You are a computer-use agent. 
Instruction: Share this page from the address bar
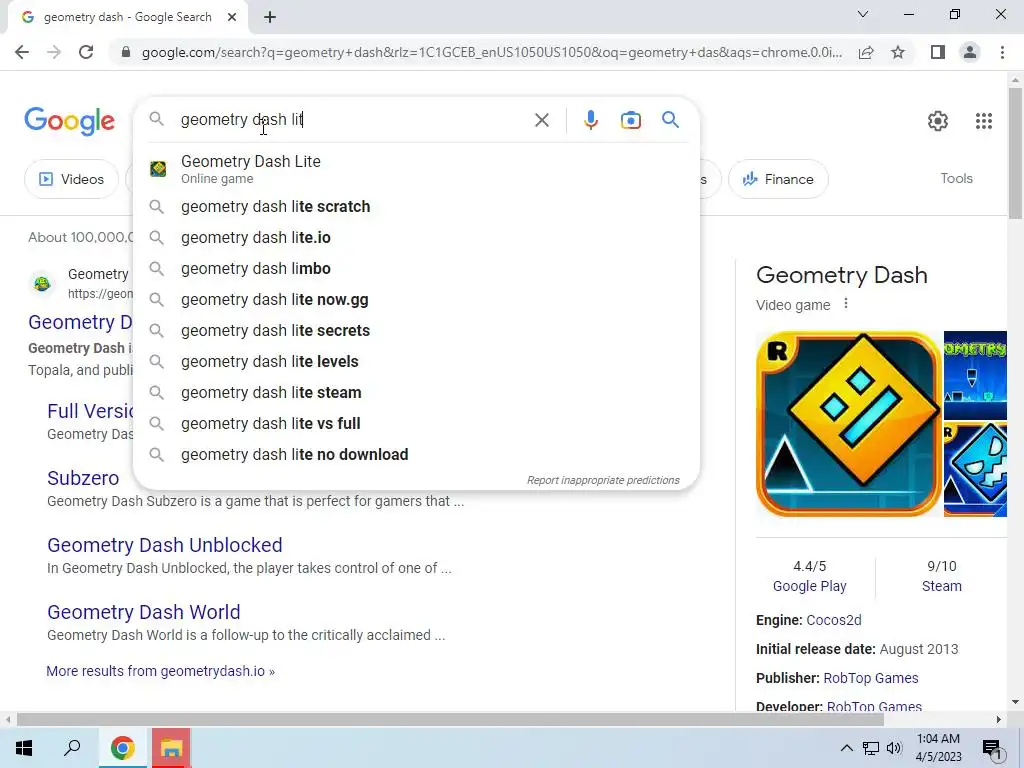point(866,52)
